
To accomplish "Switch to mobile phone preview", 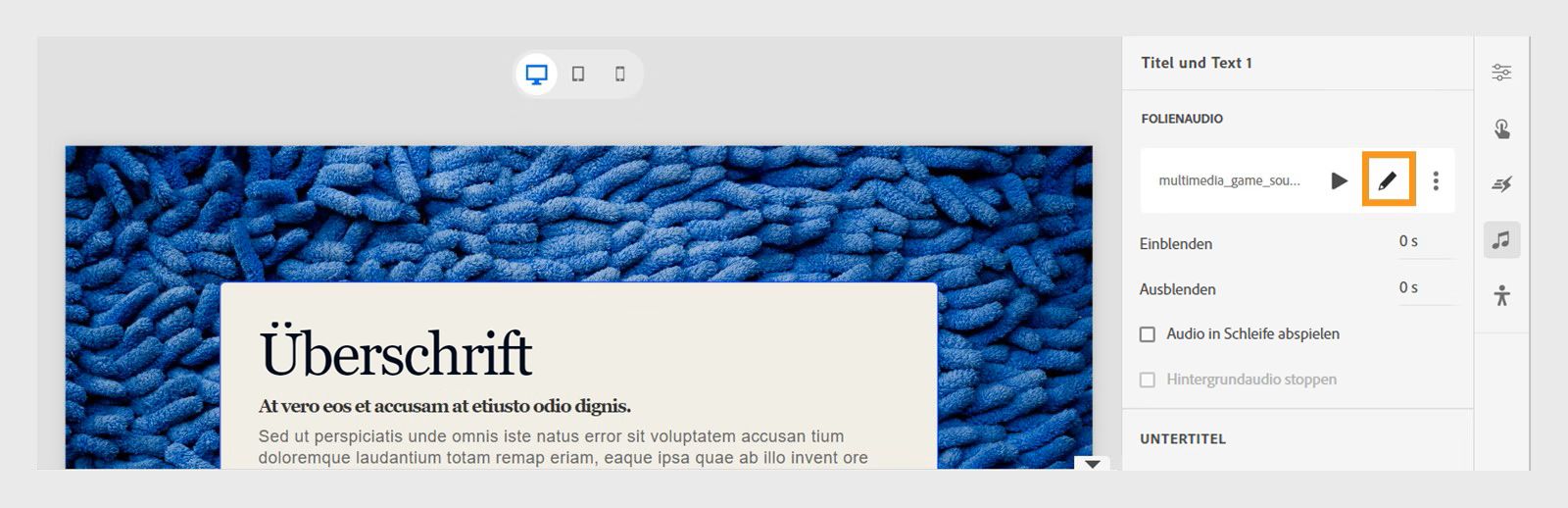I will (x=619, y=75).
